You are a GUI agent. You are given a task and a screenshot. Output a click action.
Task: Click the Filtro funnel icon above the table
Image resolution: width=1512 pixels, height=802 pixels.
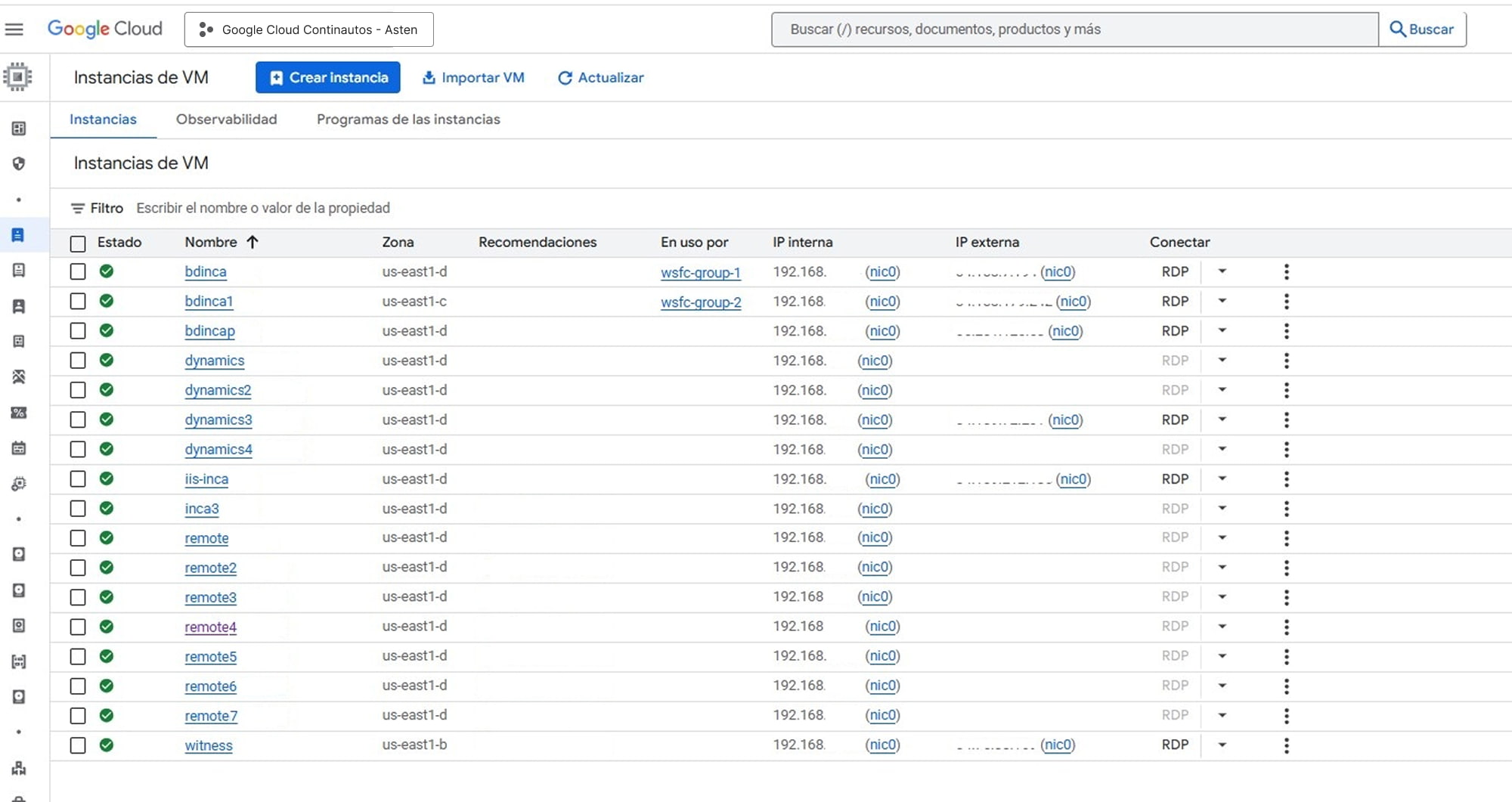[78, 208]
